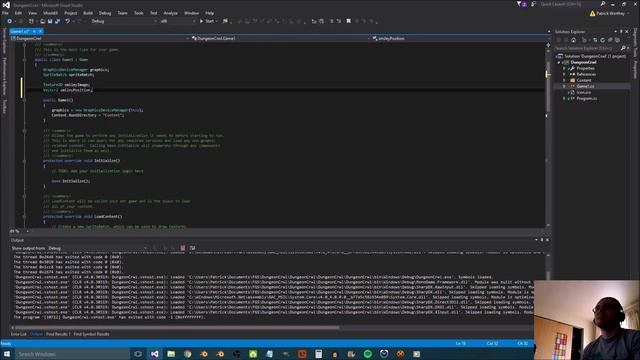Viewport: 640px width, 360px height.
Task: Click the Output horizontal scrollbar thumb
Action: pyautogui.click(x=177, y=327)
